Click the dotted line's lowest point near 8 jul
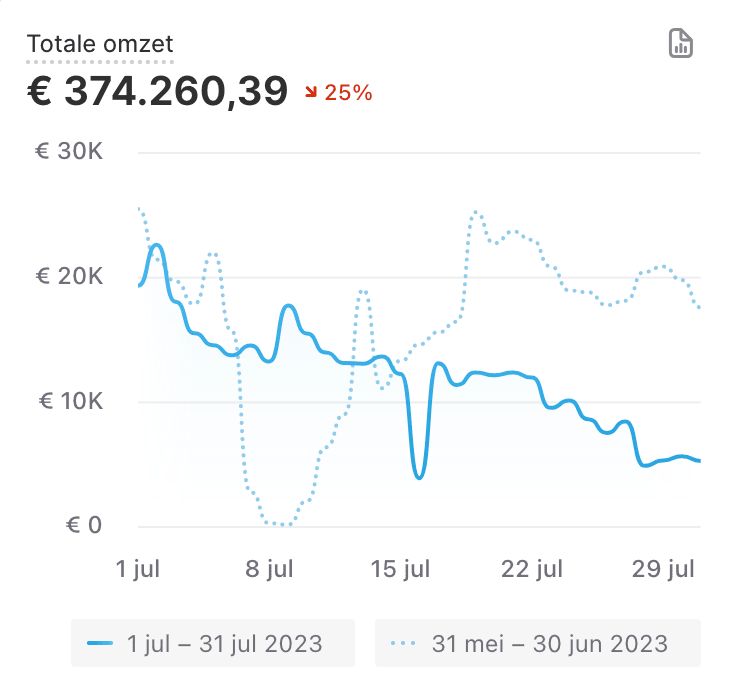Screen dimensions: 730x686 tap(282, 524)
